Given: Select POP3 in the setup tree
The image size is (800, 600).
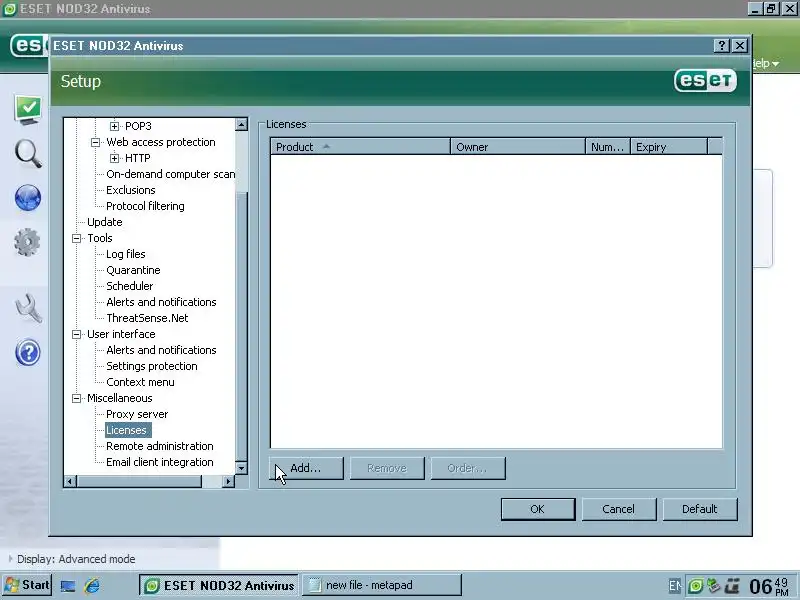Looking at the screenshot, I should click(138, 126).
